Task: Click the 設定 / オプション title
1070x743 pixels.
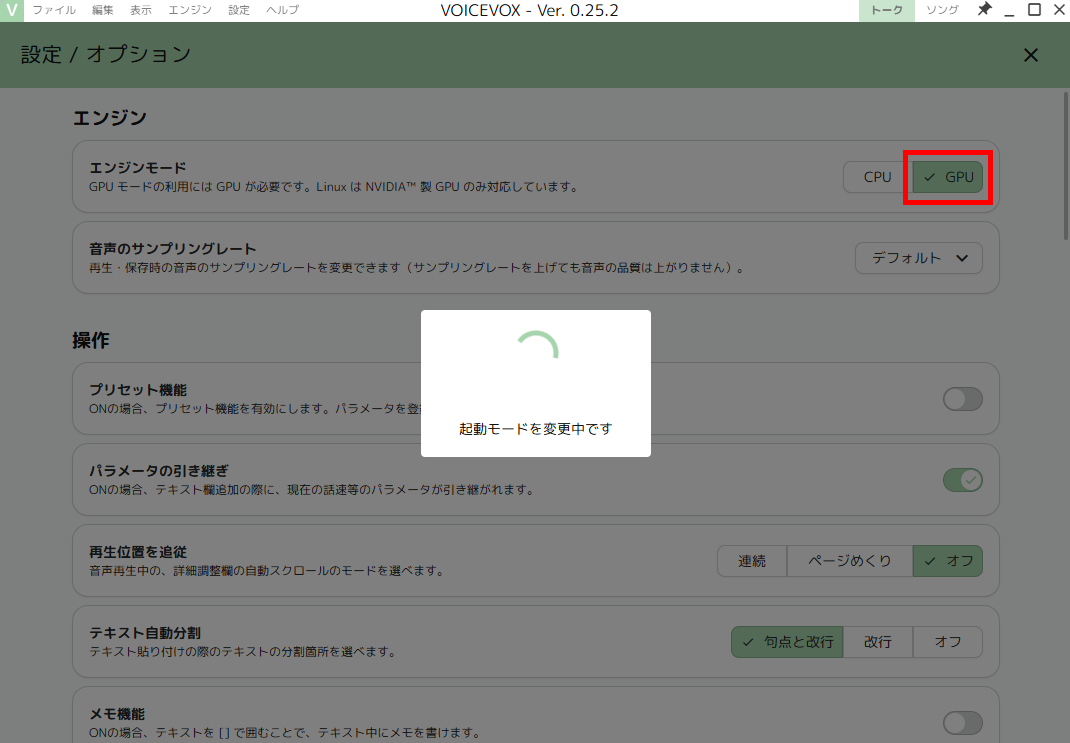Action: pyautogui.click(x=106, y=55)
